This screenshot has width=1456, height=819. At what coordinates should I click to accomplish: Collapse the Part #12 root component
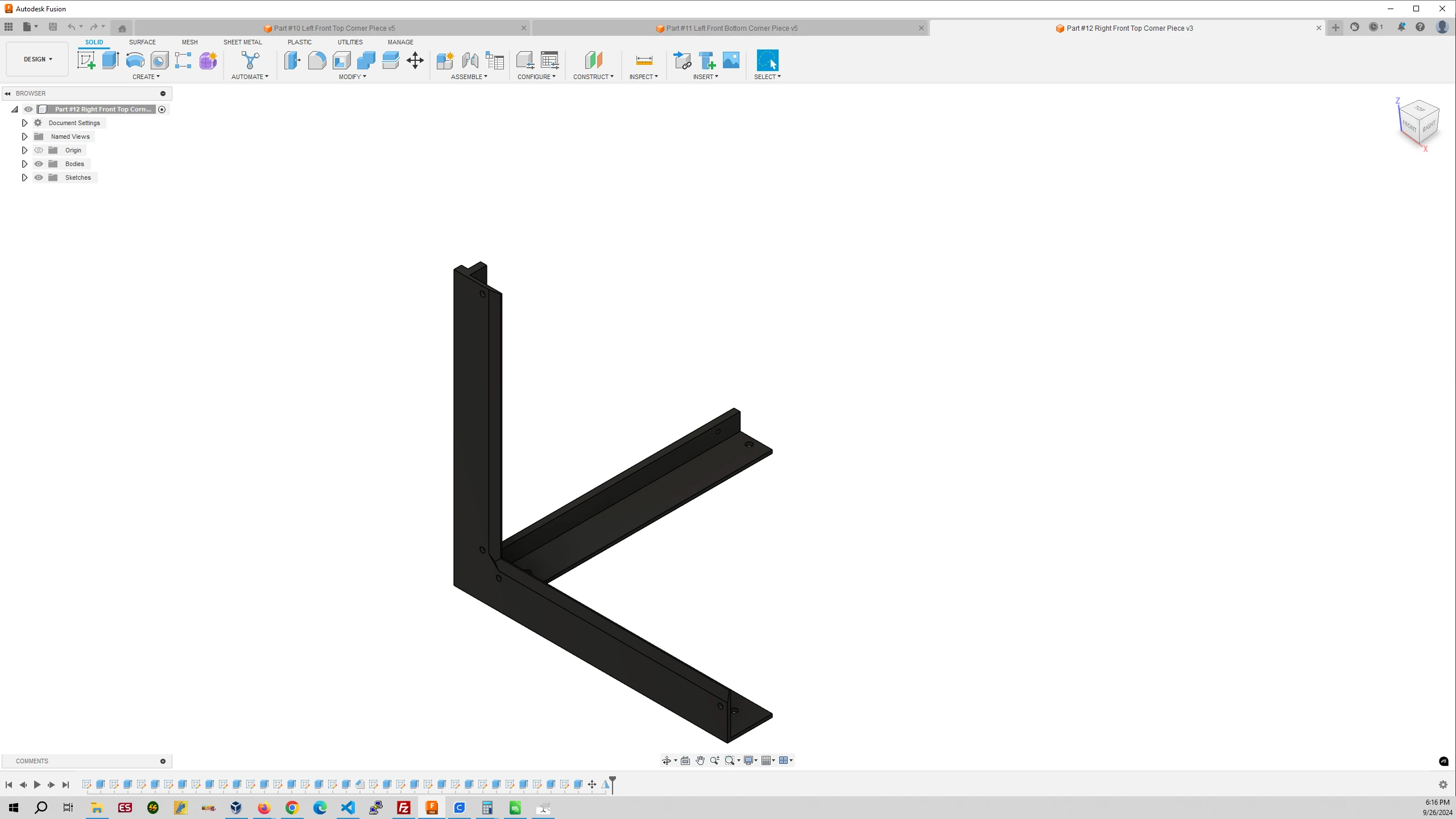pyautogui.click(x=15, y=109)
